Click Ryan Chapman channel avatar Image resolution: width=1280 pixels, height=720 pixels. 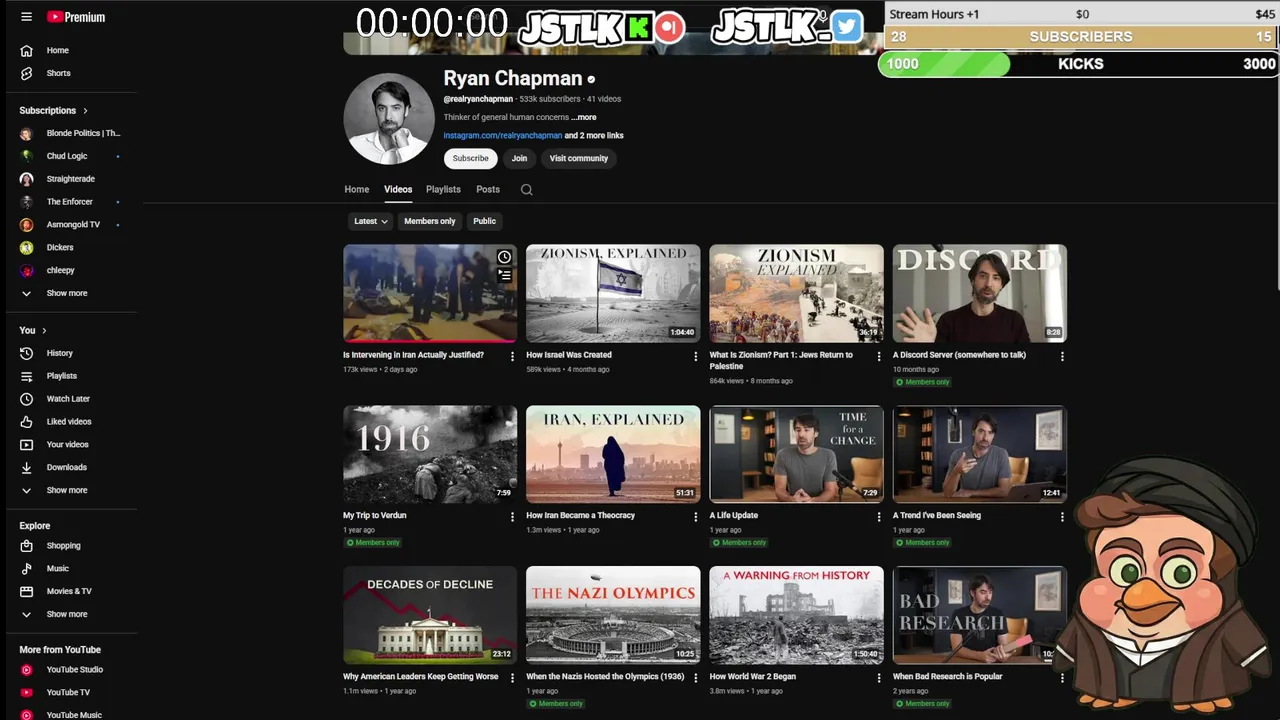tap(389, 118)
